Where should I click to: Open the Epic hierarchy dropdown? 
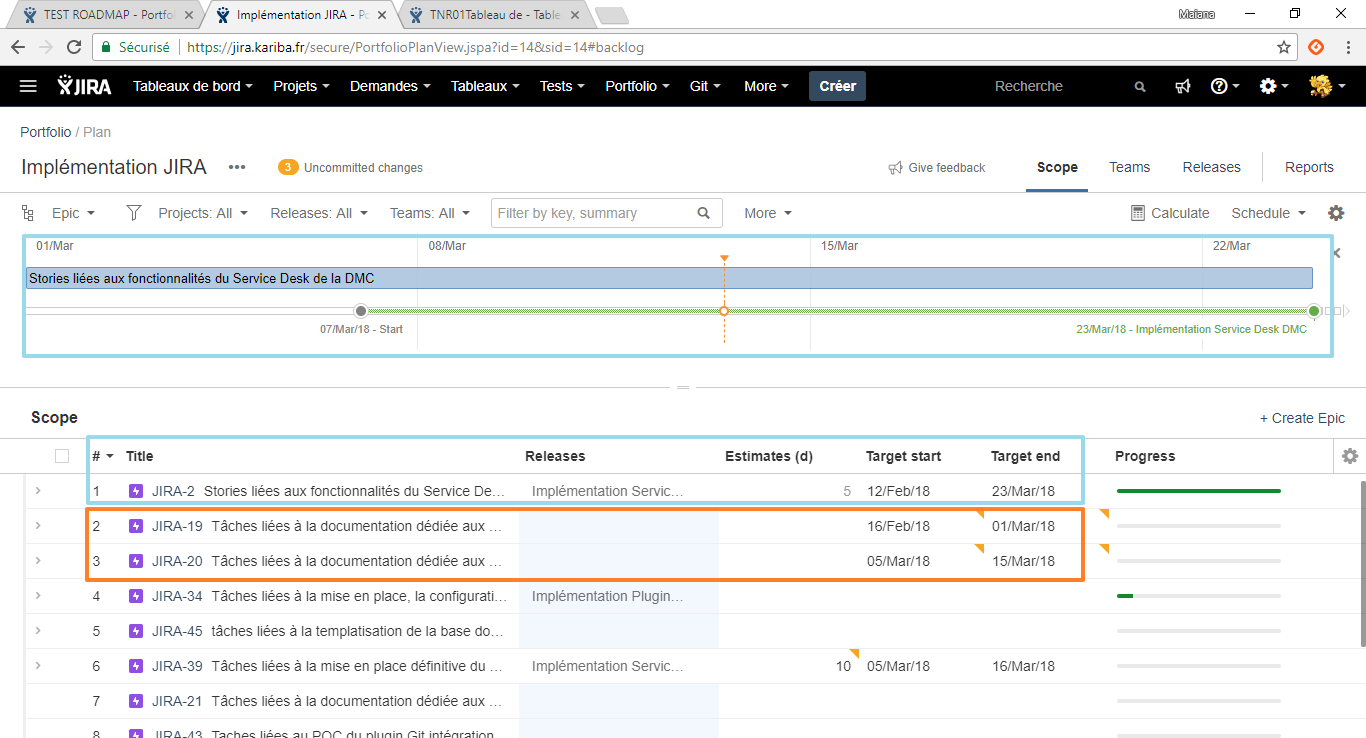click(74, 213)
